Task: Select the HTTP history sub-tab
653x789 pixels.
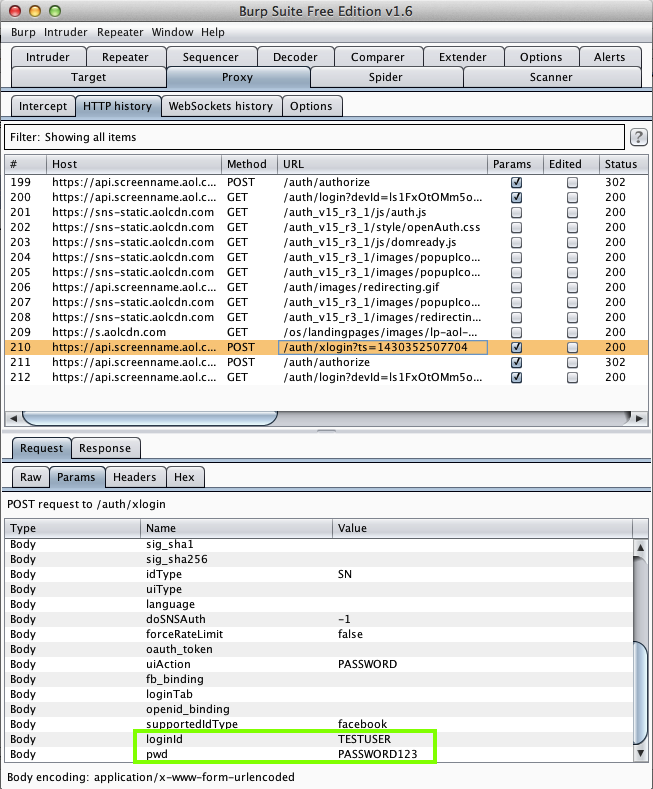Action: 118,106
